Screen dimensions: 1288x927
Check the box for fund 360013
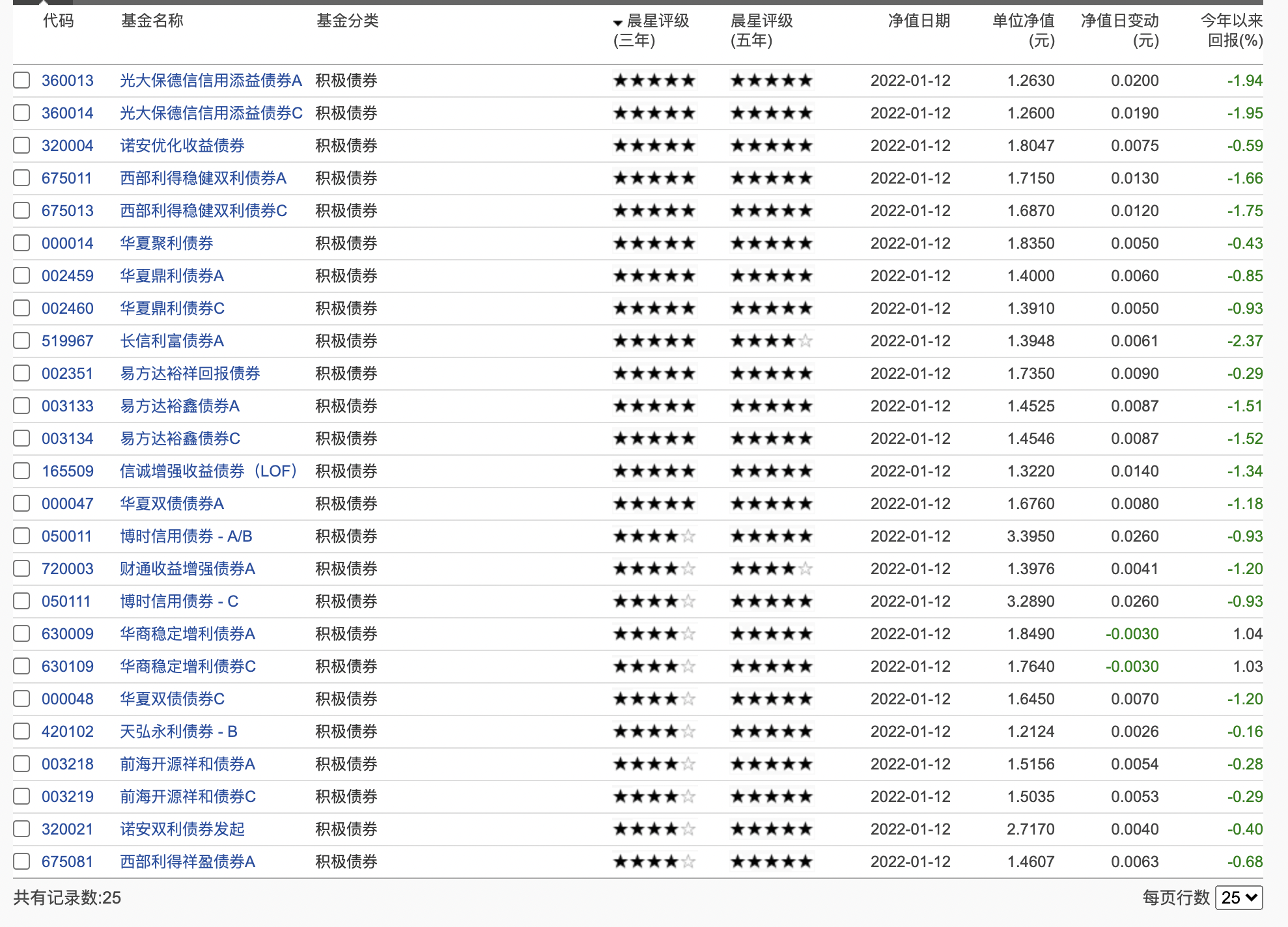(21, 81)
